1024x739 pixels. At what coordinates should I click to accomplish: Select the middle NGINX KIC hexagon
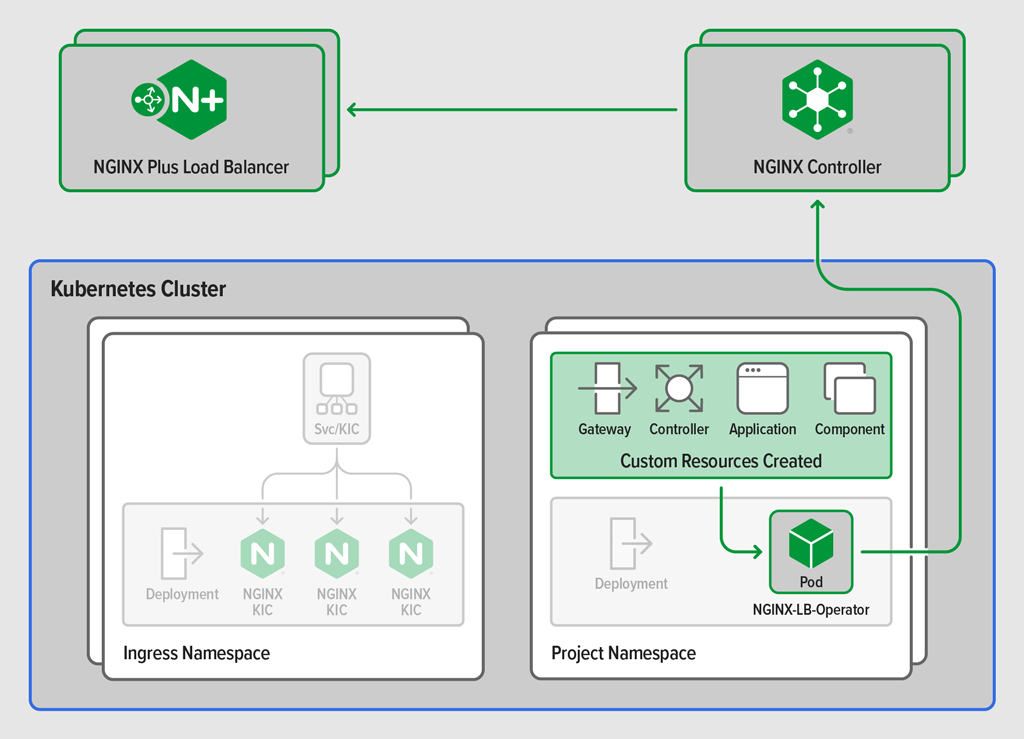(x=337, y=554)
